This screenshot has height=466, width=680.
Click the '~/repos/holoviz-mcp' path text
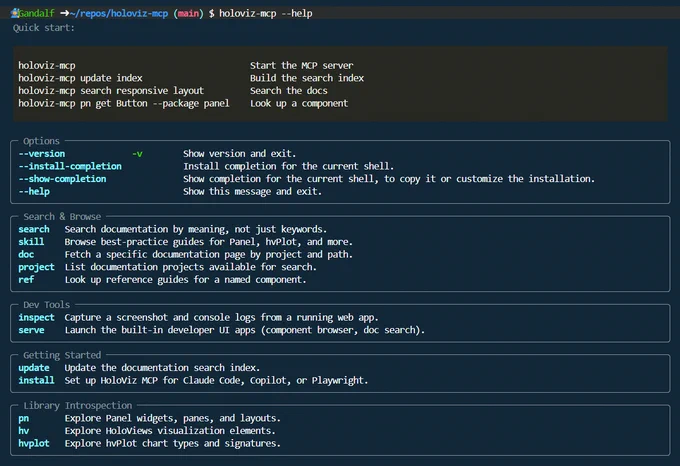pos(119,13)
